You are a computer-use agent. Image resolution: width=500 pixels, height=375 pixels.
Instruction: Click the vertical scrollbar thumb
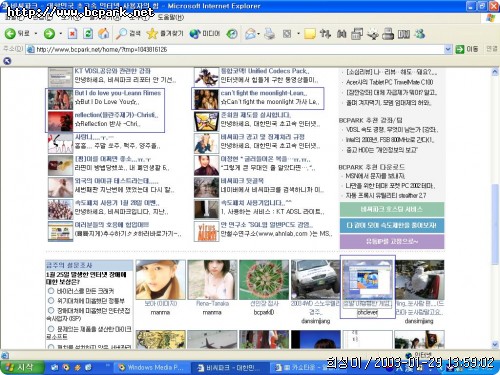495,224
